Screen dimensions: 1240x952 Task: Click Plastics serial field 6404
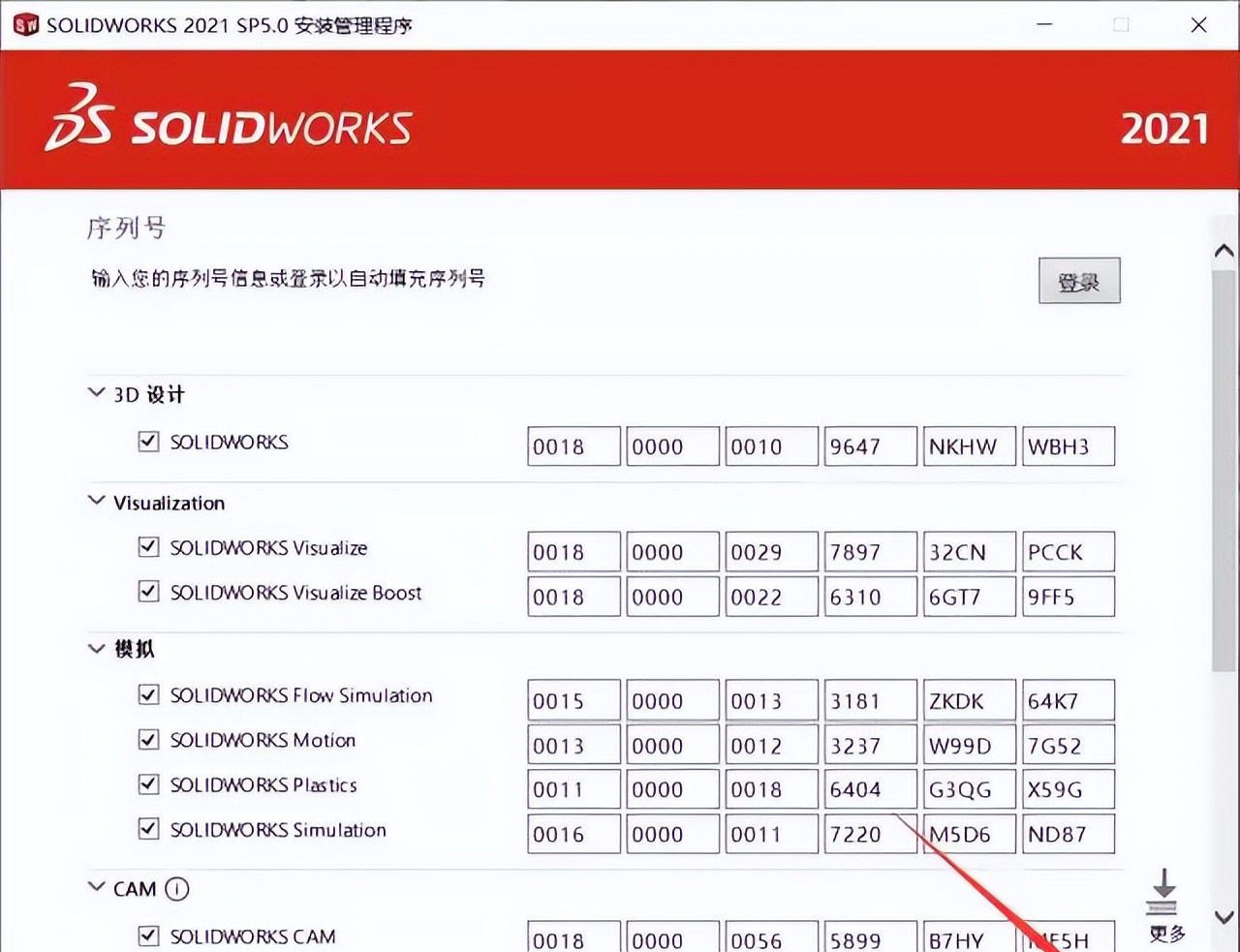coord(870,789)
